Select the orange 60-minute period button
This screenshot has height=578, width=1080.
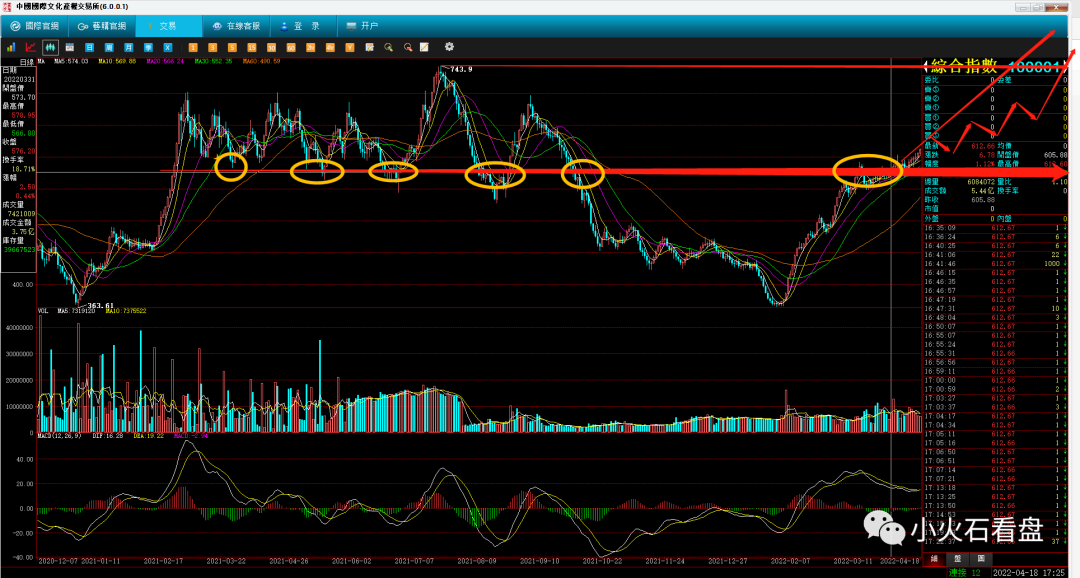coord(291,48)
